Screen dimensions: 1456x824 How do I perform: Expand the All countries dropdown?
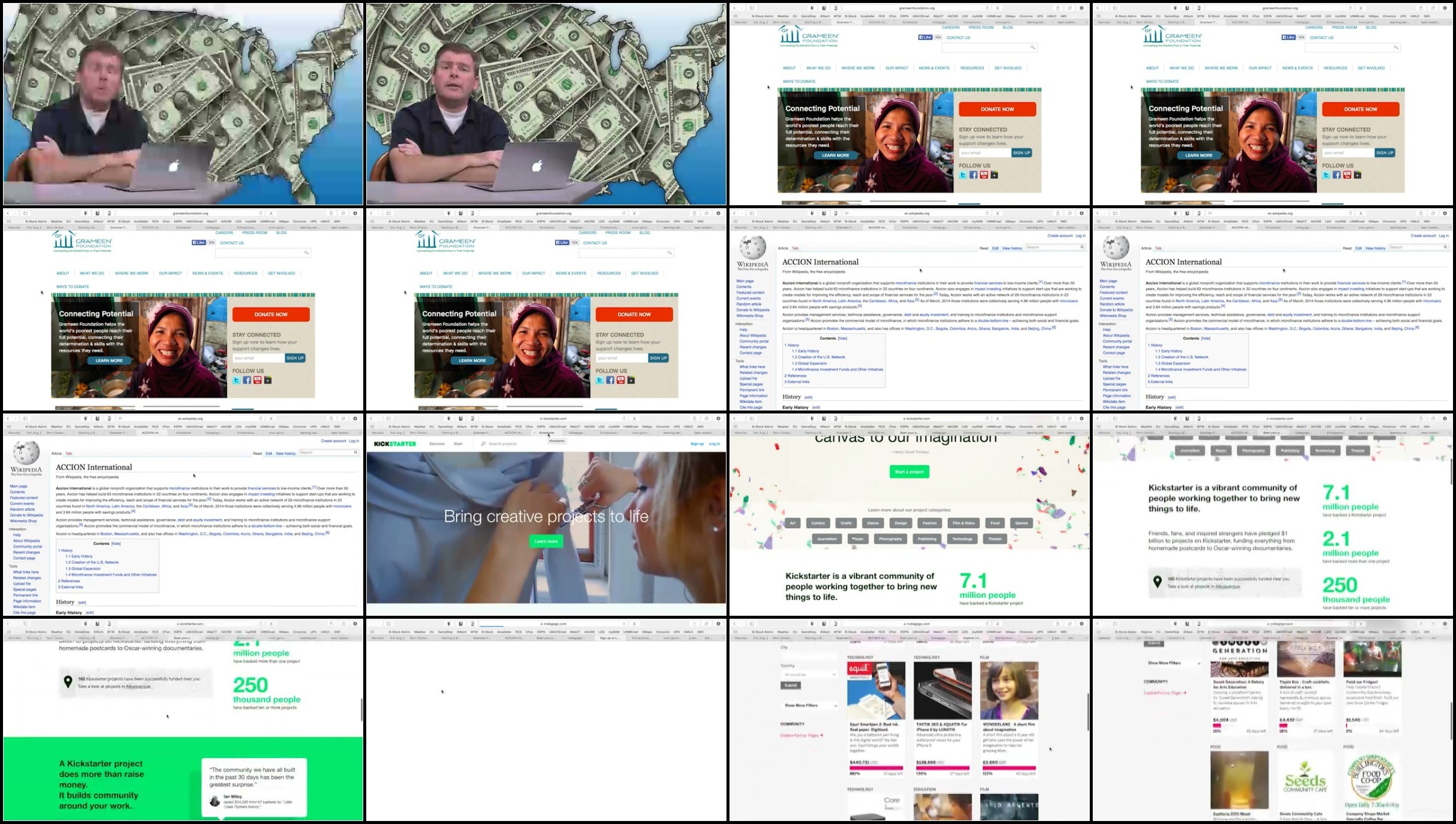click(809, 675)
